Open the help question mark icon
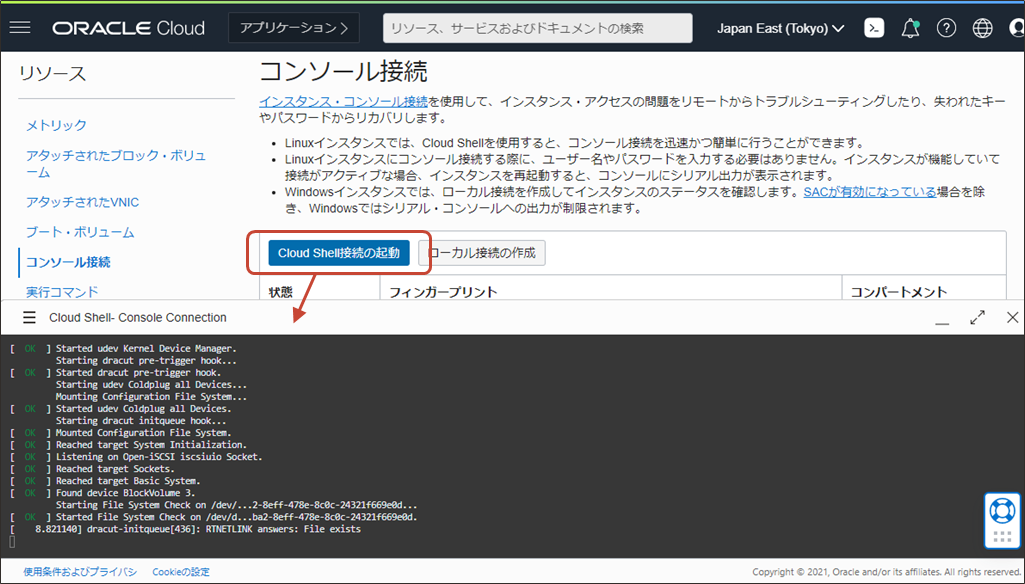 click(946, 28)
